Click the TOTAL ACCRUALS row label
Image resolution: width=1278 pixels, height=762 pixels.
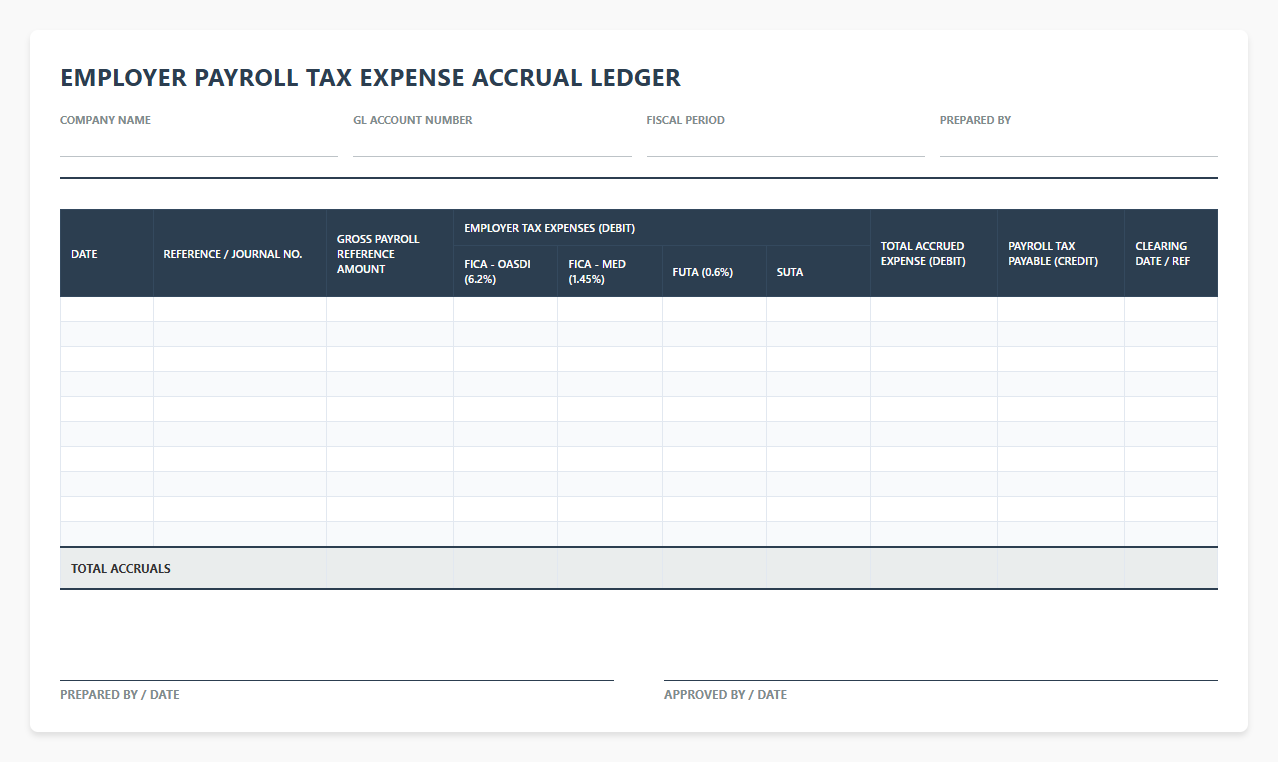121,569
